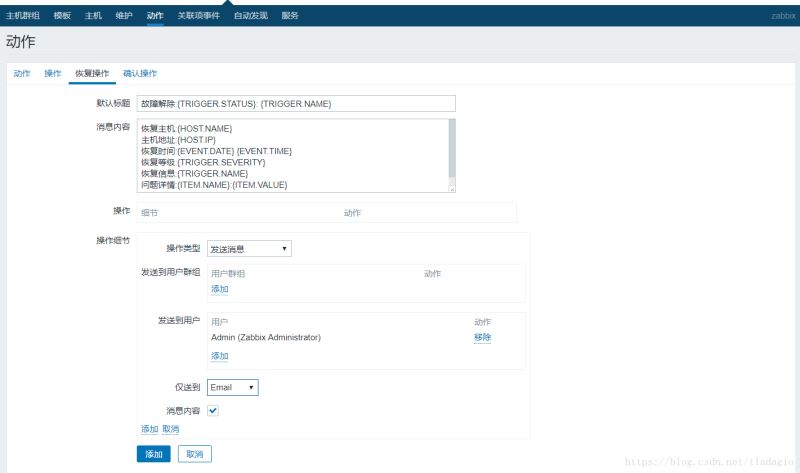Expand the 仅送到 Email dropdown
Viewport: 800px width, 473px height.
pos(233,387)
